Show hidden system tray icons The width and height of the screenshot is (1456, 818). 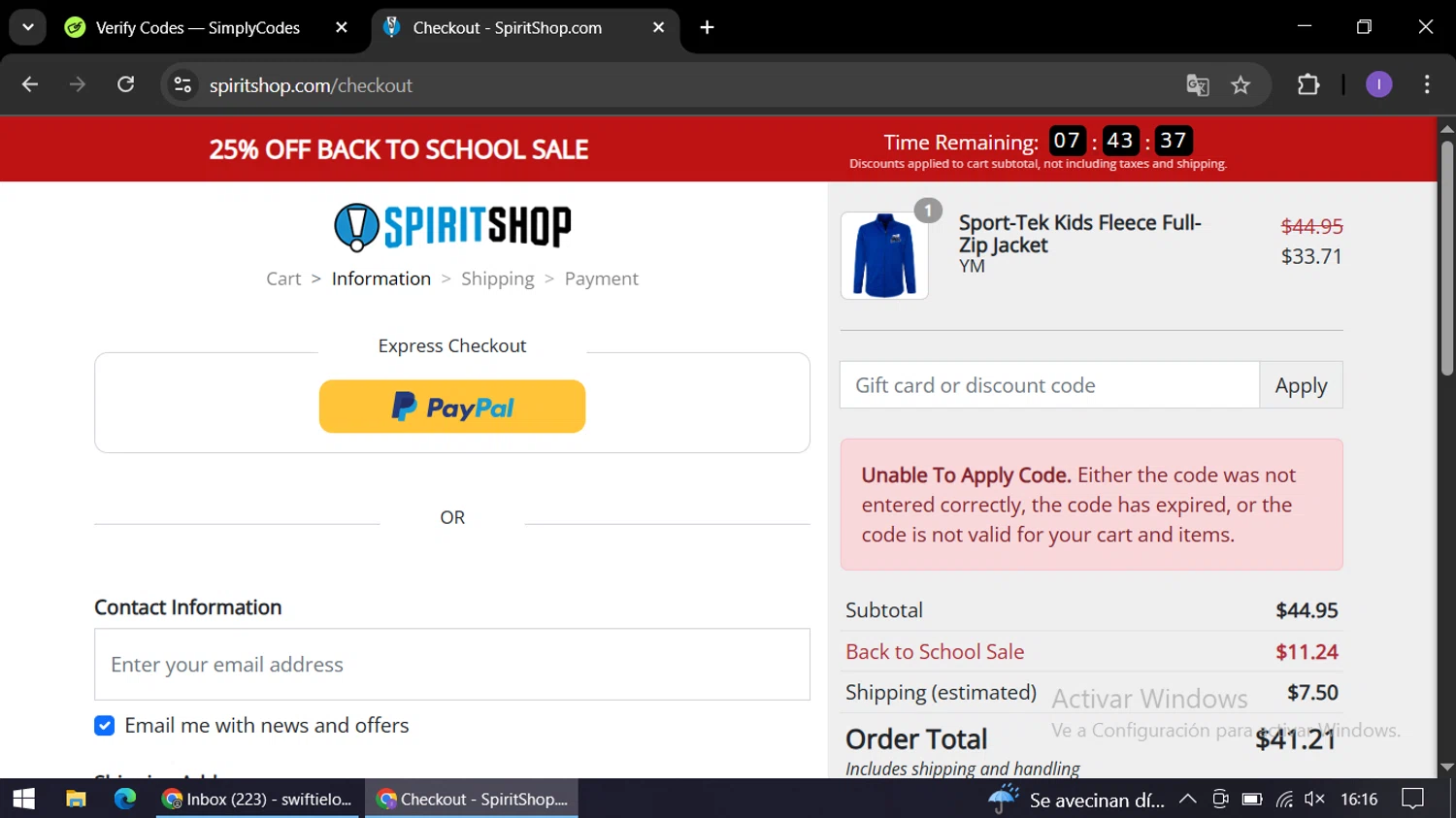1187,800
